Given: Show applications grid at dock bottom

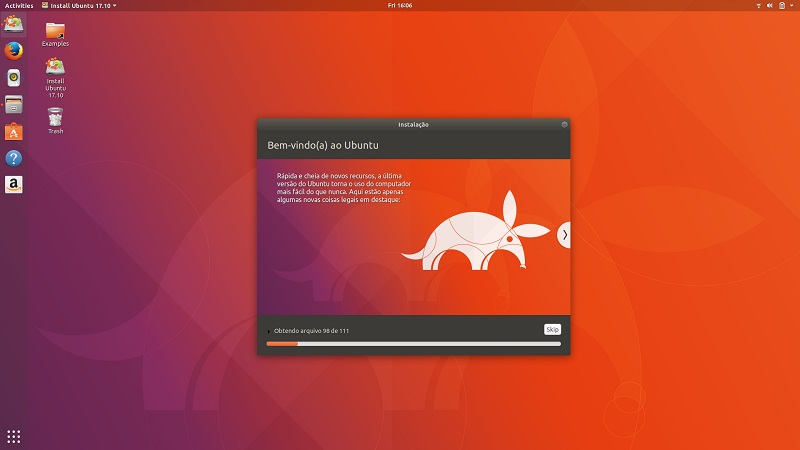Looking at the screenshot, I should tap(14, 436).
